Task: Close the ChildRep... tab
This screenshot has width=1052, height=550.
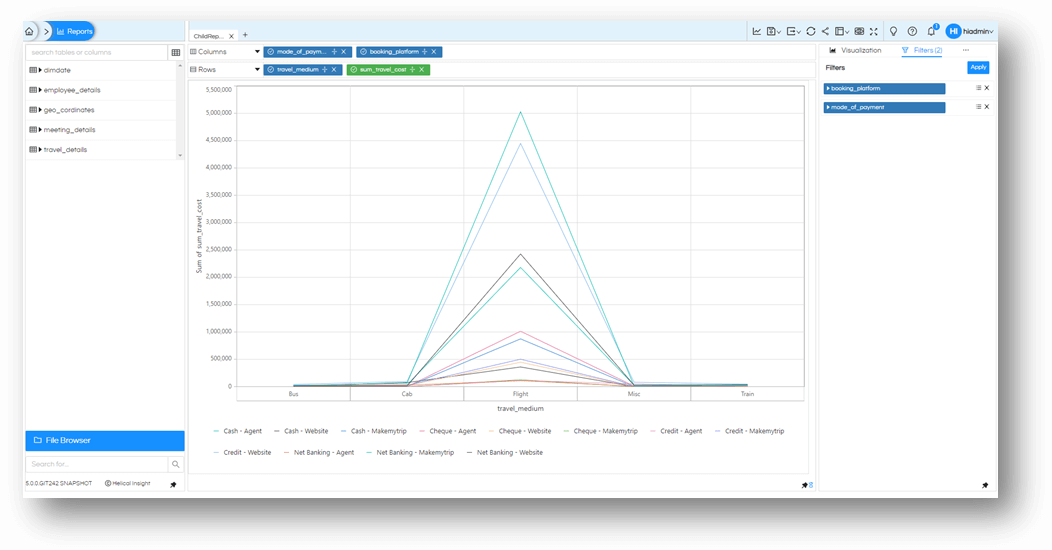Action: [x=231, y=36]
